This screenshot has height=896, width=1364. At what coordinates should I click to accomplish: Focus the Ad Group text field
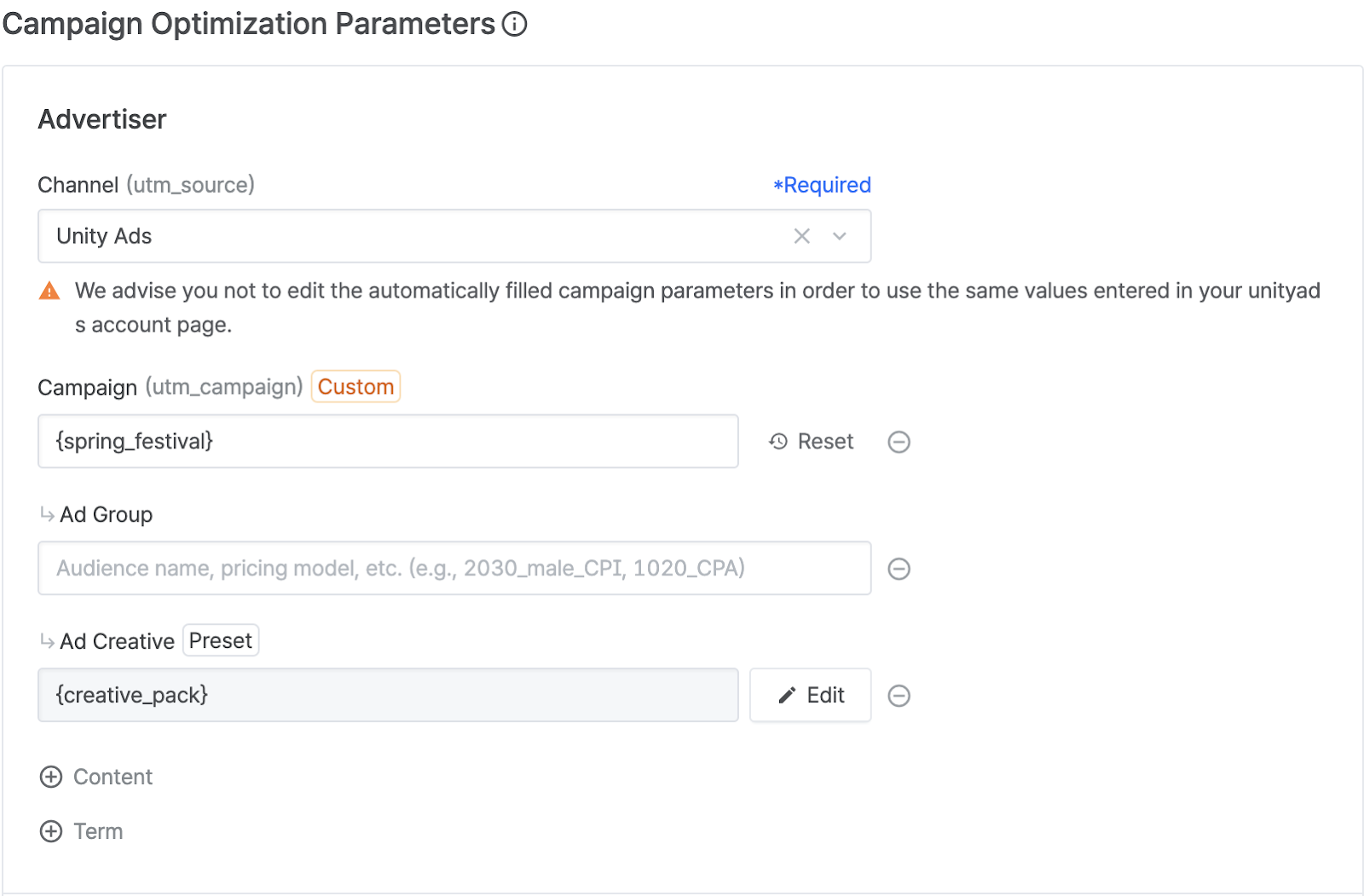454,569
